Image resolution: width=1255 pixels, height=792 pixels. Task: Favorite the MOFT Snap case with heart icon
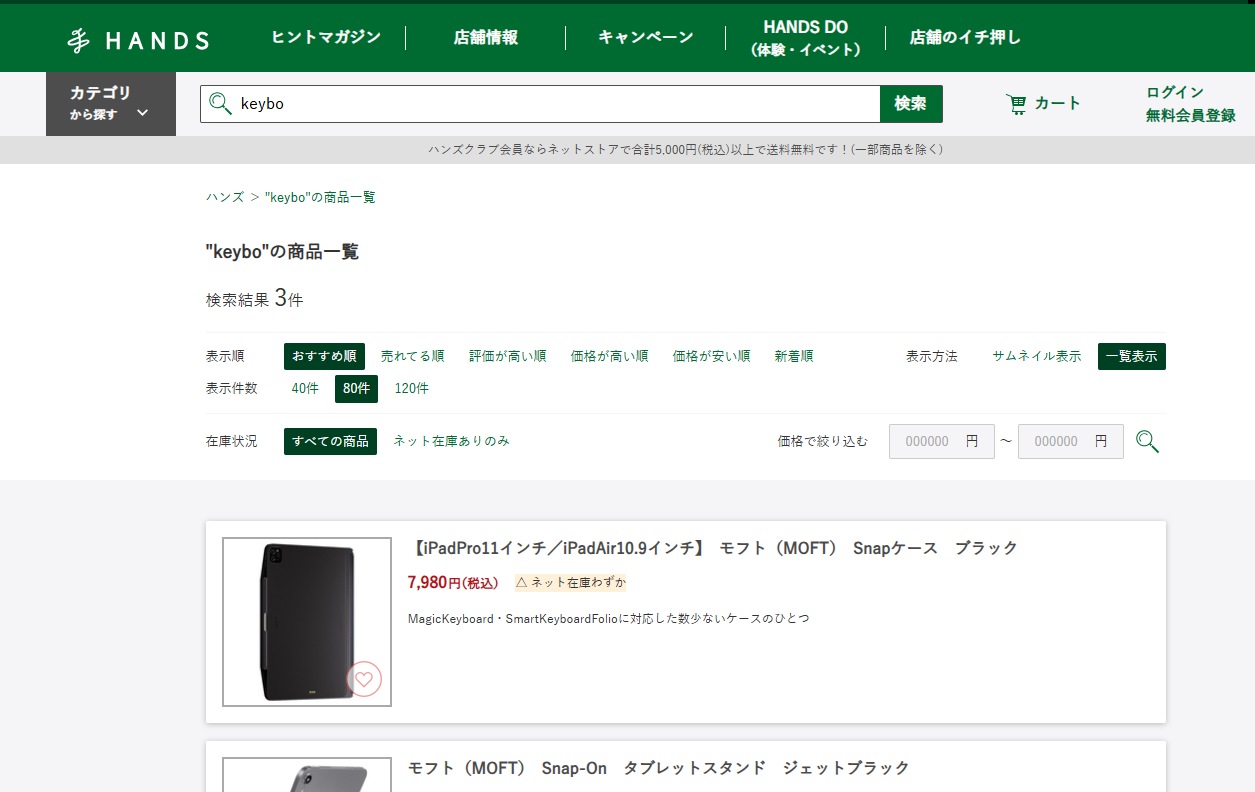364,679
